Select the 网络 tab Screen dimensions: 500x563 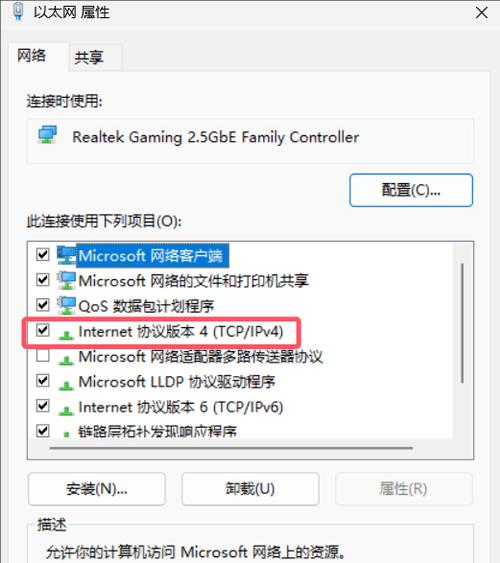[32, 56]
